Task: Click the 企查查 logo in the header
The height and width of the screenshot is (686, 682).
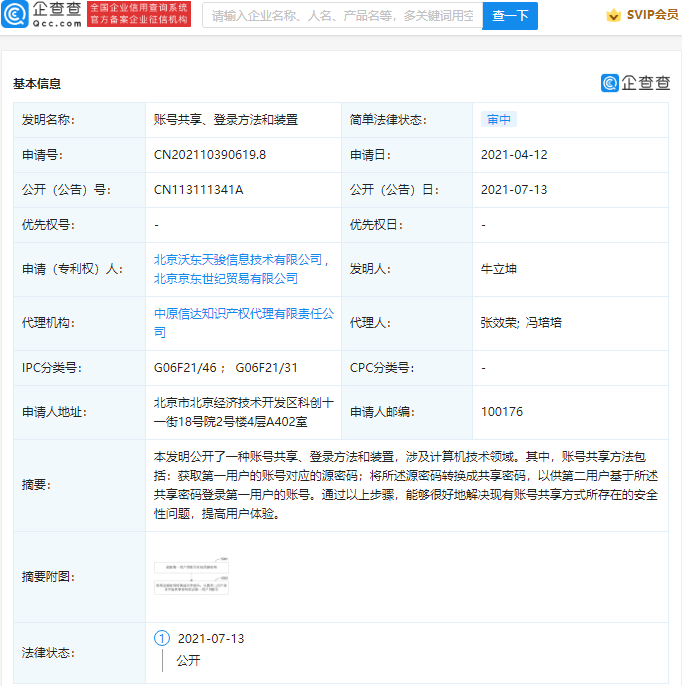Action: 42,14
